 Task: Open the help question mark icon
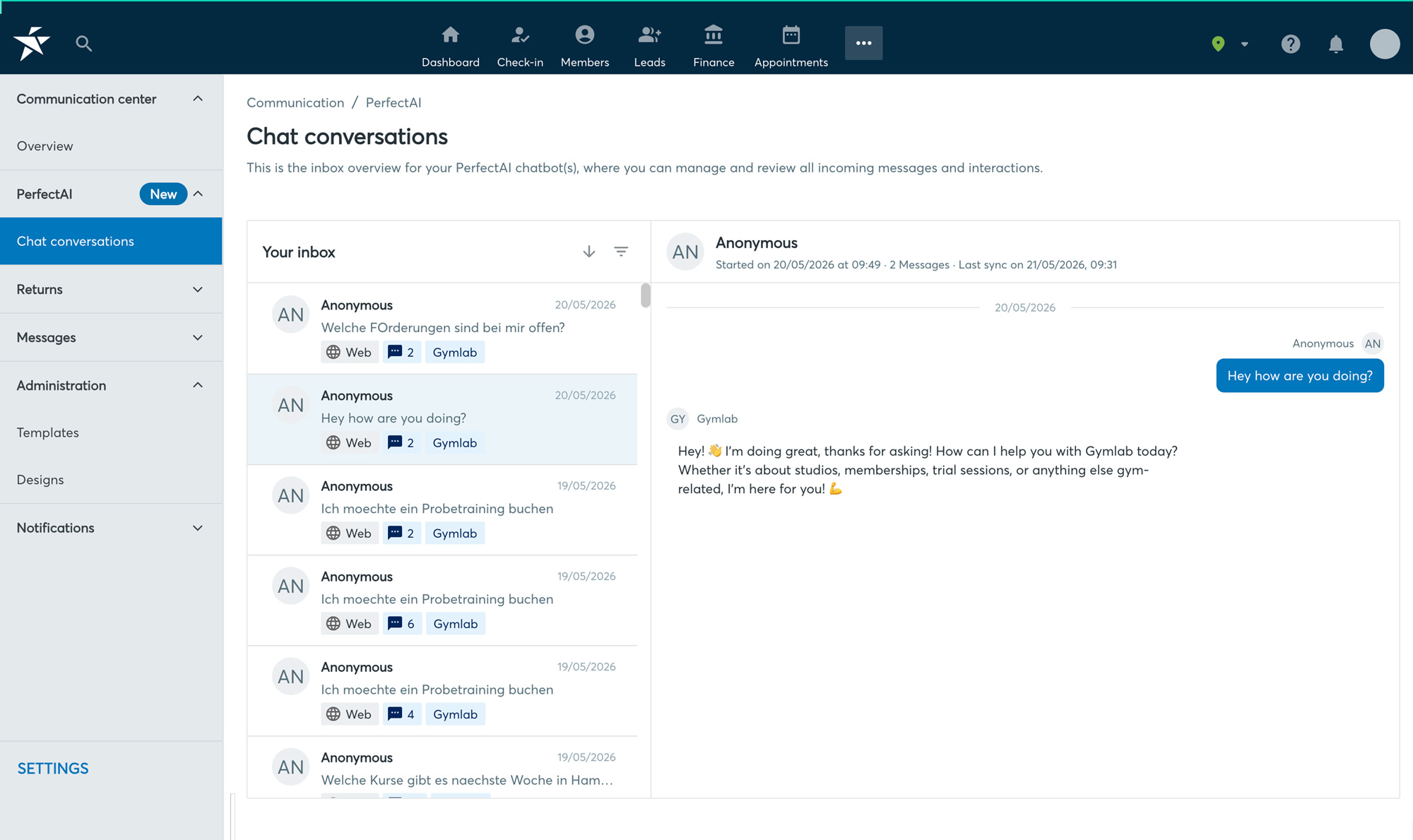[1290, 44]
